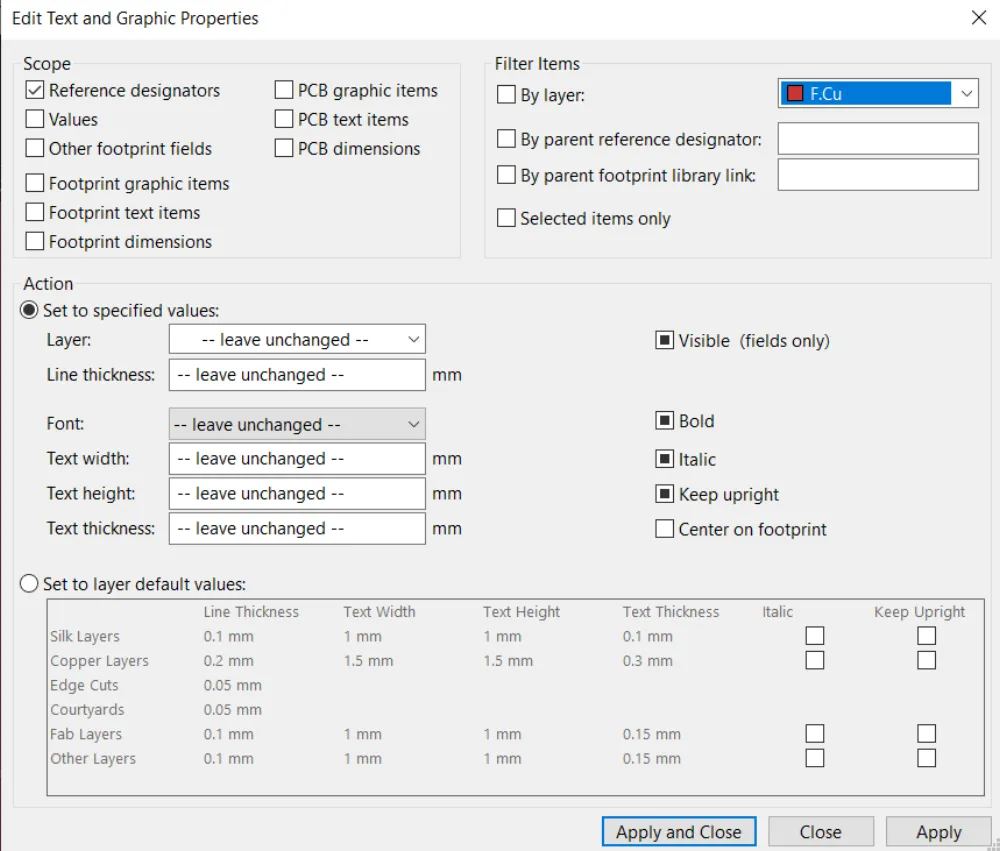Check Selected items only

(x=507, y=219)
